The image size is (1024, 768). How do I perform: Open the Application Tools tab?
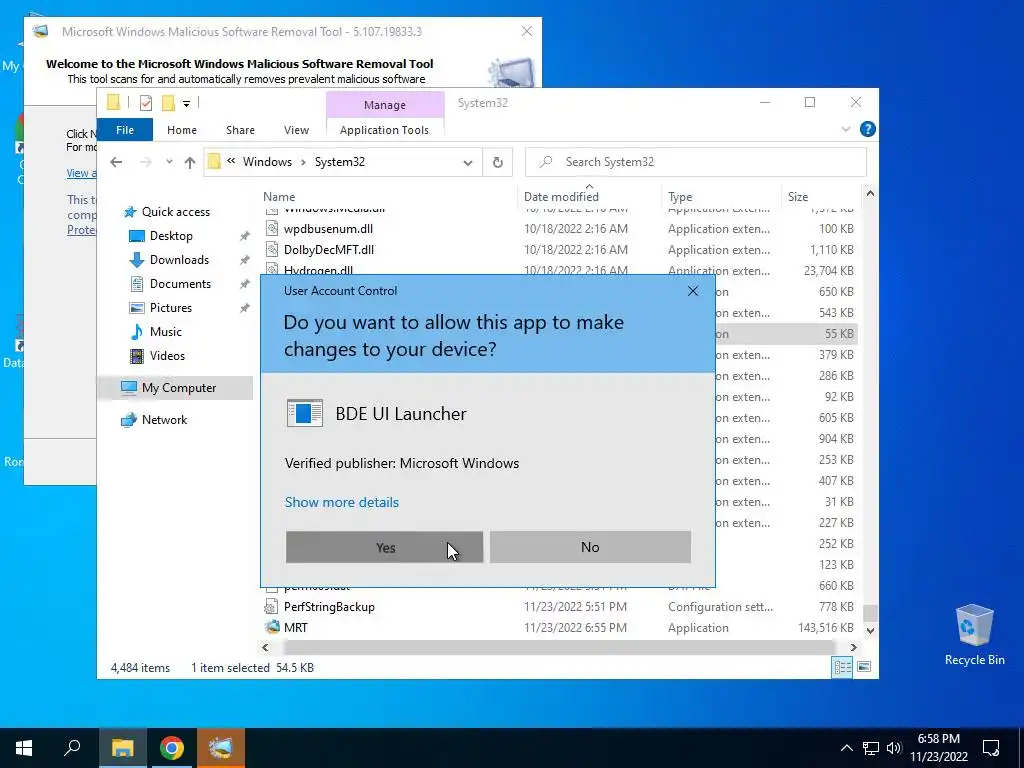[x=384, y=130]
